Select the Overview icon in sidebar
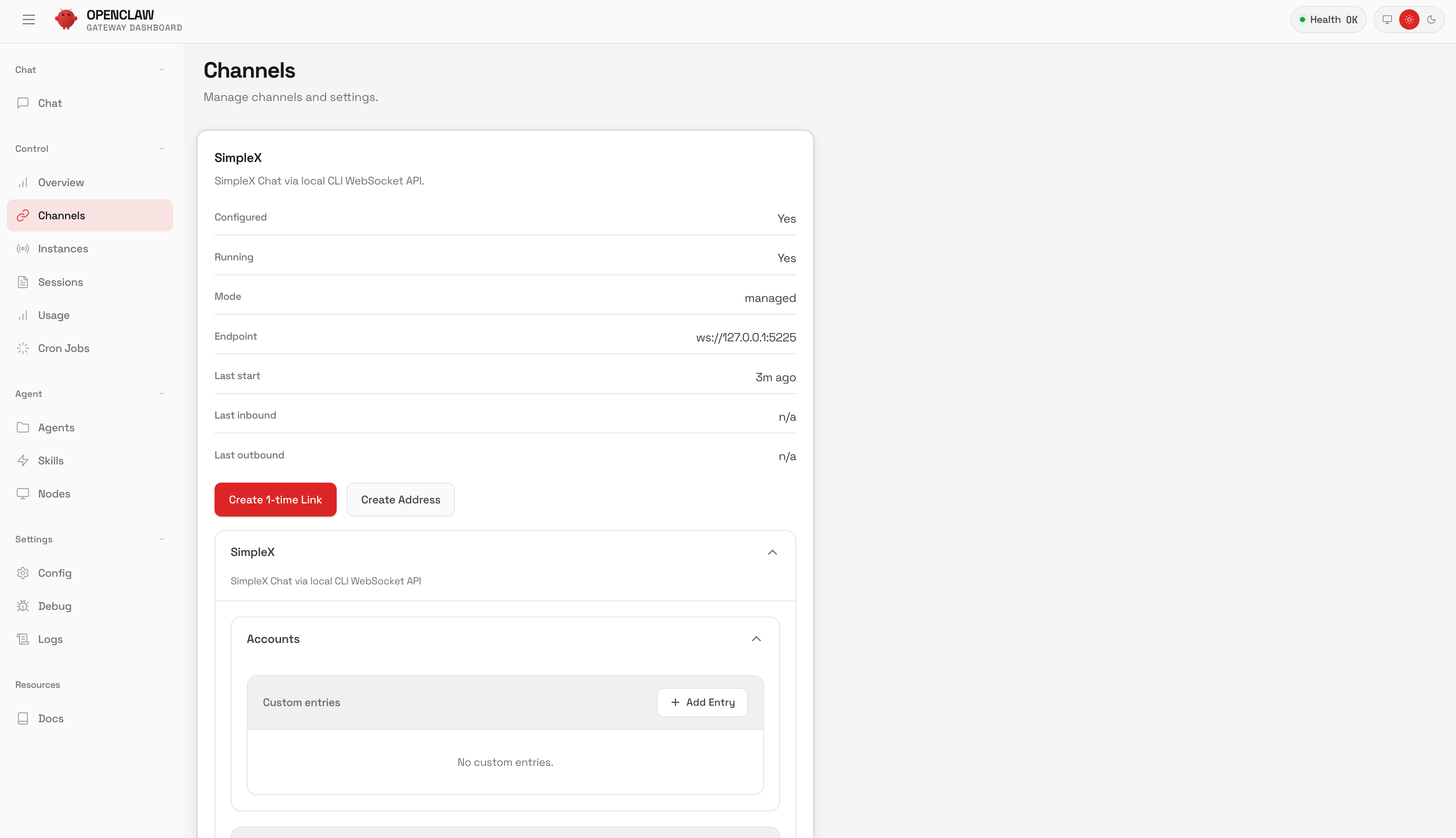Image resolution: width=1456 pixels, height=838 pixels. [x=23, y=182]
